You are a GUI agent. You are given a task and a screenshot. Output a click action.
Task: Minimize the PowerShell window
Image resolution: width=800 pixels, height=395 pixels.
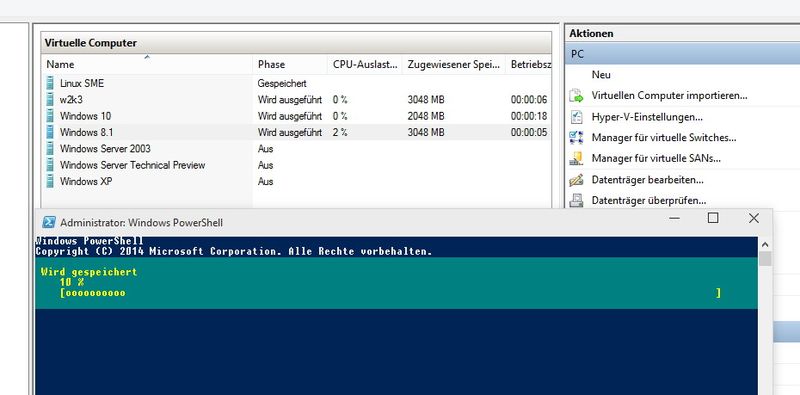(x=674, y=218)
